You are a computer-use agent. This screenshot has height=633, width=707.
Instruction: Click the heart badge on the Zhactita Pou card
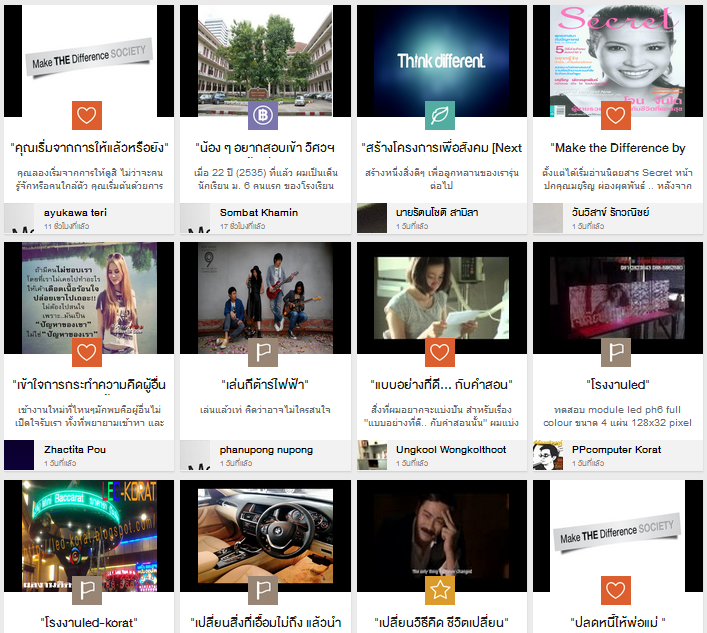coord(87,353)
